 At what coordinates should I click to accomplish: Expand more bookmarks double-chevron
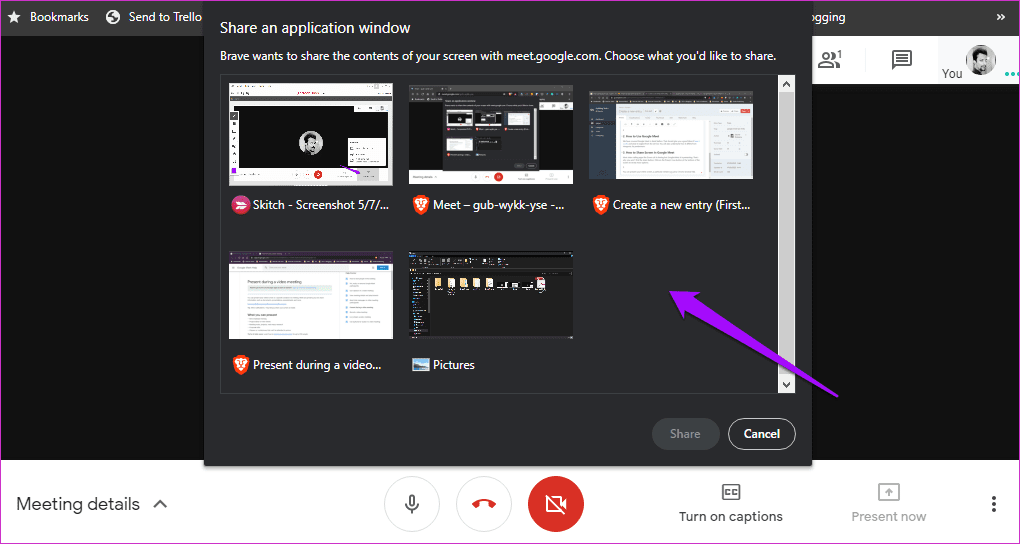coord(1000,17)
